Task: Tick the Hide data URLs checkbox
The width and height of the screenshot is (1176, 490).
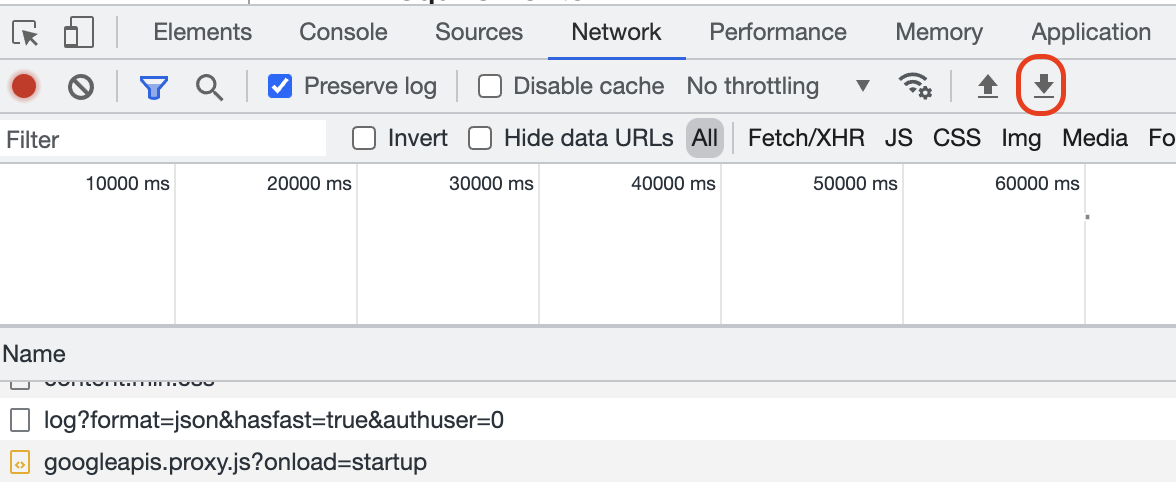Action: click(x=481, y=138)
